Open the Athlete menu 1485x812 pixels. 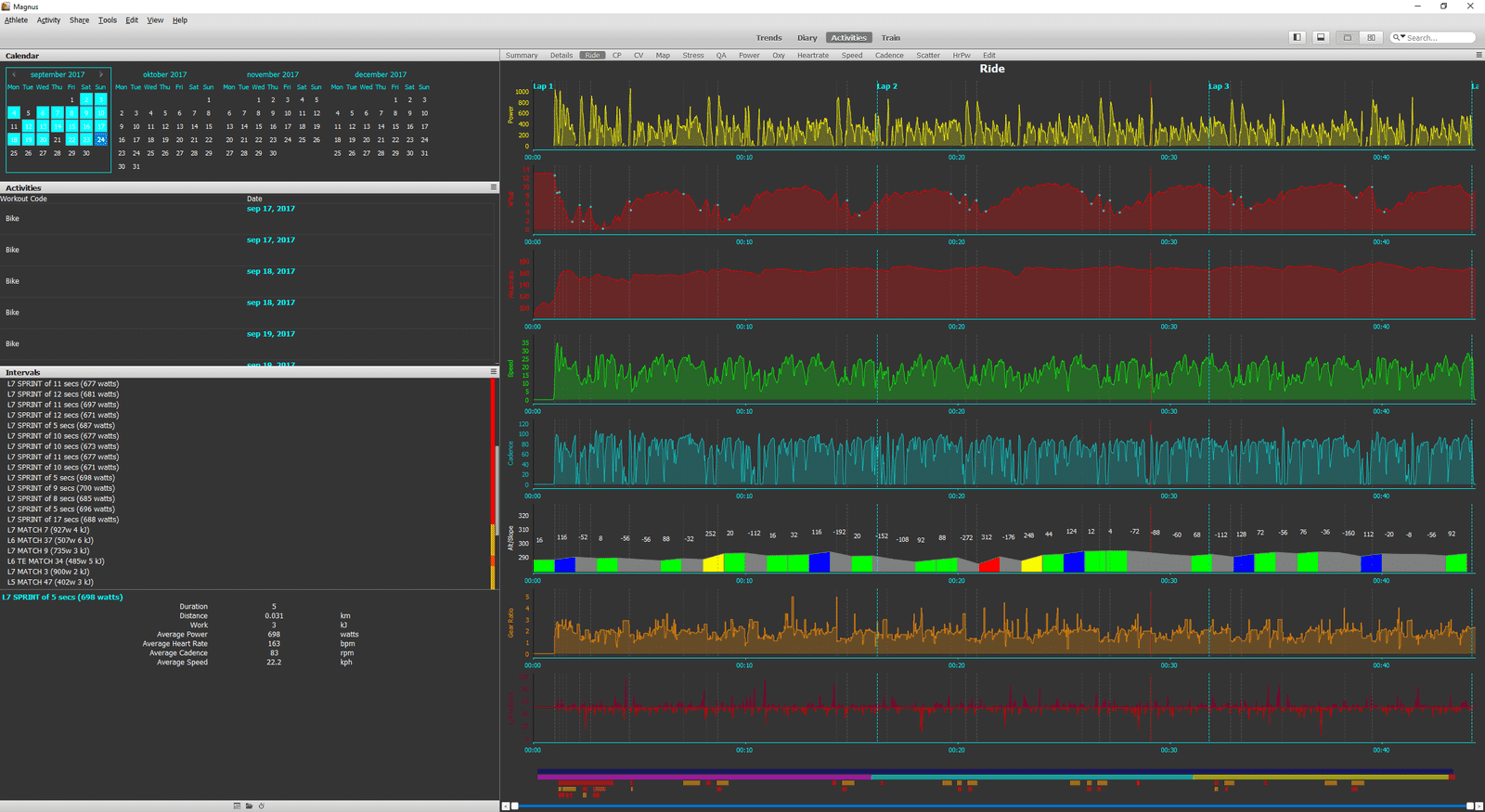(x=16, y=19)
